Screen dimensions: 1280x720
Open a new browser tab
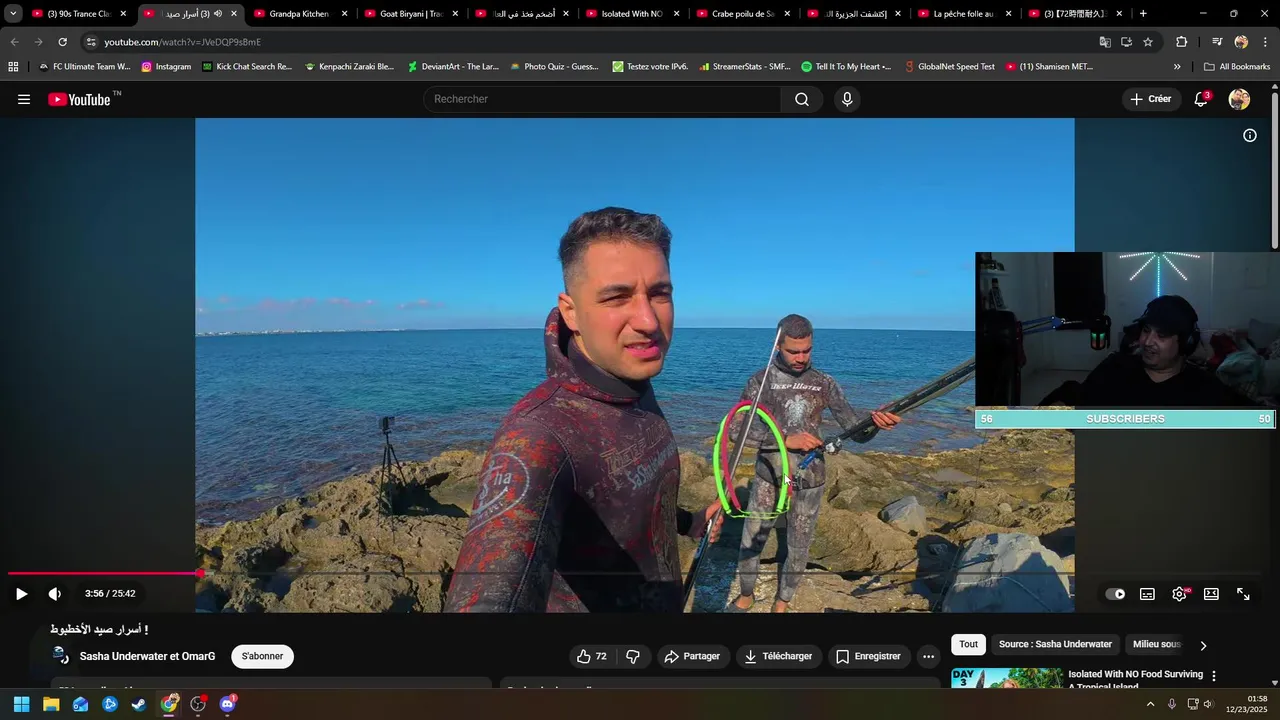[x=1143, y=14]
